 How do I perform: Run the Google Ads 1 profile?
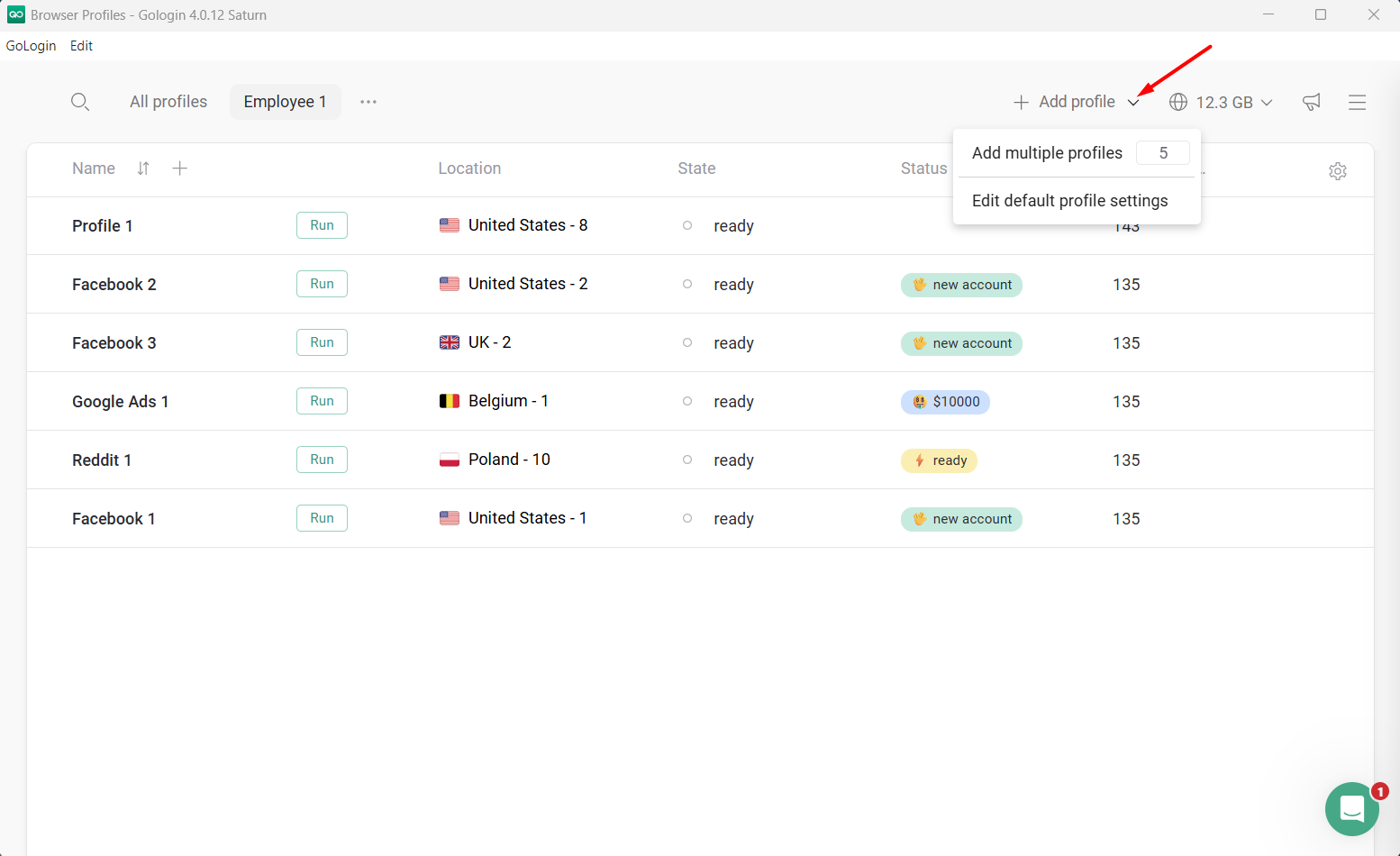[x=322, y=401]
